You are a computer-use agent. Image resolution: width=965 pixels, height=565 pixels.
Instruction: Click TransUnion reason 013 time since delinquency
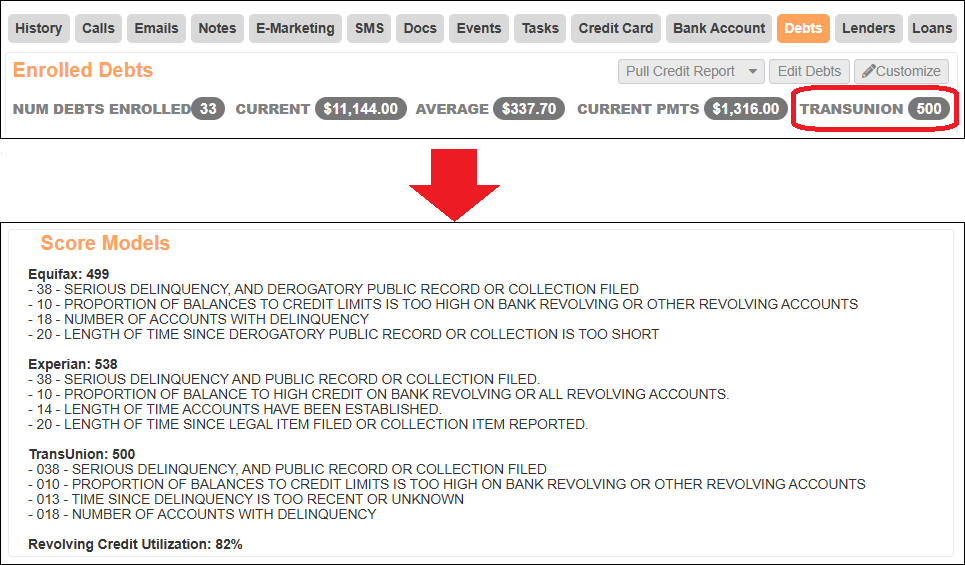pyautogui.click(x=246, y=499)
